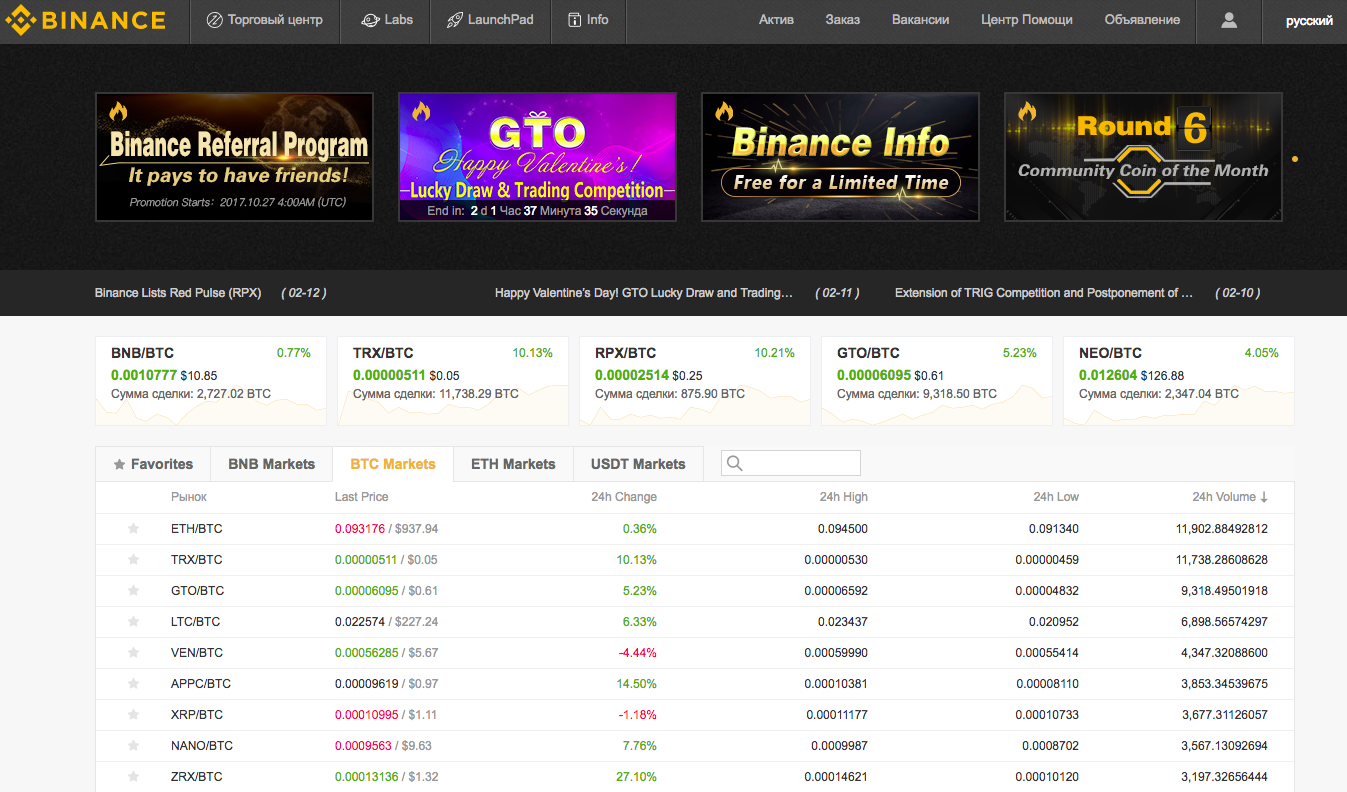1347x792 pixels.
Task: Favorite the ETH/BTC star
Action: 133,529
